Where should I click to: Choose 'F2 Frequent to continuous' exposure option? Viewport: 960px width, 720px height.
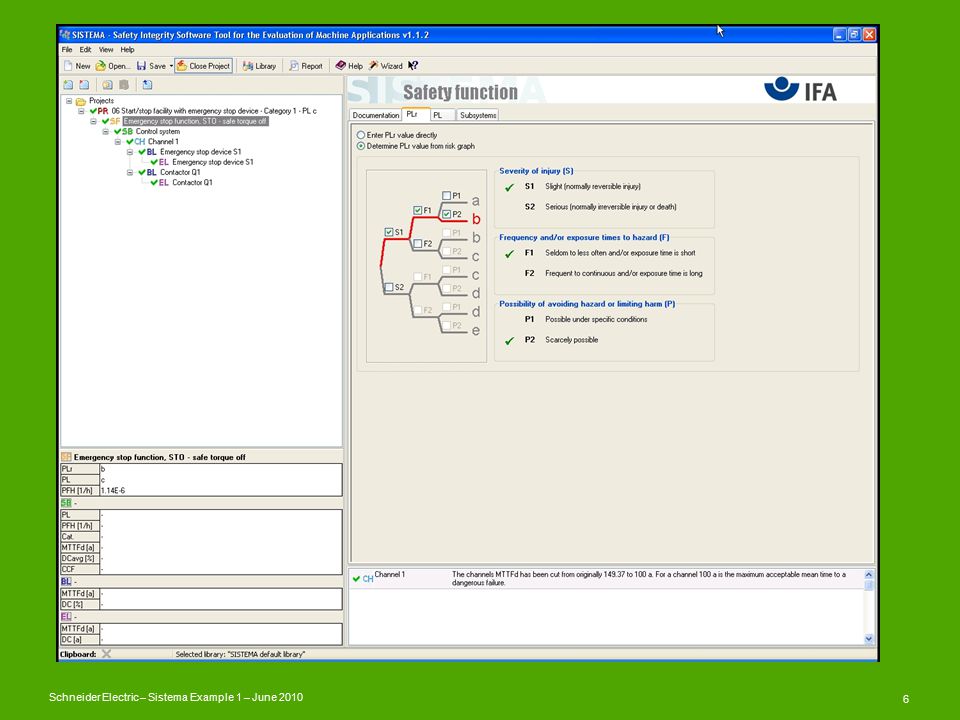613,274
